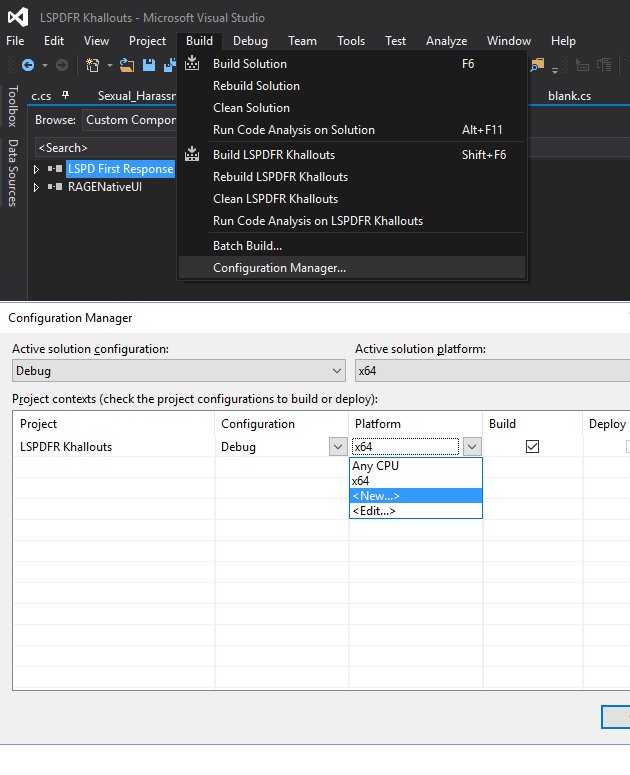Click the new project toolbar icon

pos(94,65)
